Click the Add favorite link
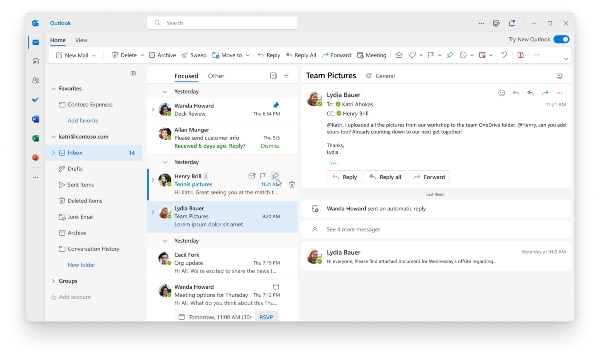Image resolution: width=600 pixels, height=360 pixels. pos(83,120)
